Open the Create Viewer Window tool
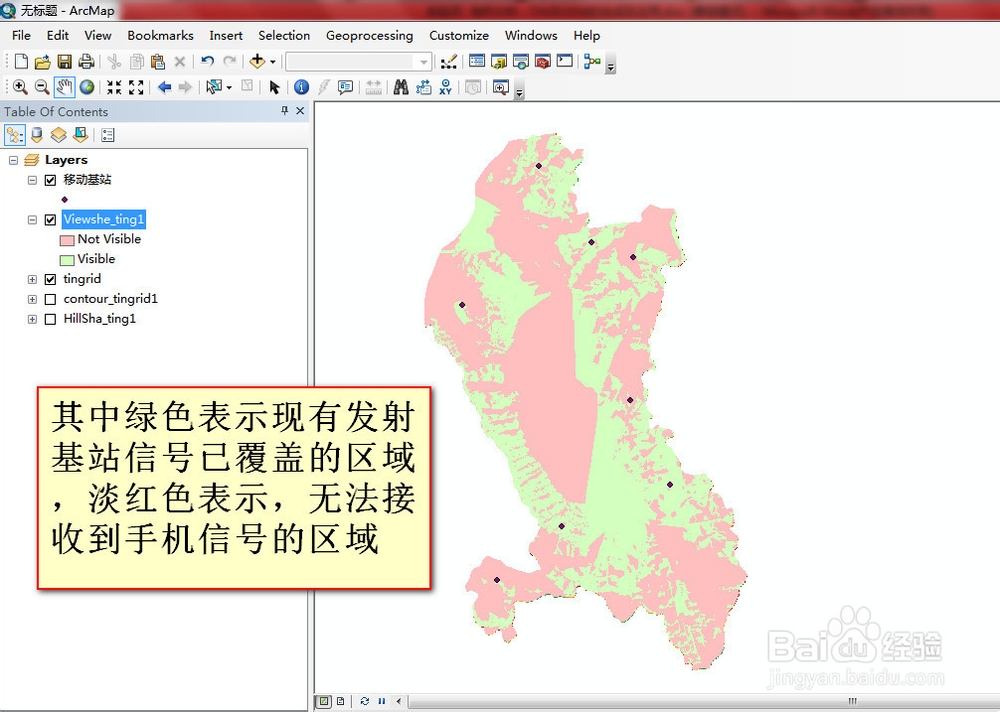The width and height of the screenshot is (1000, 712). tap(501, 87)
